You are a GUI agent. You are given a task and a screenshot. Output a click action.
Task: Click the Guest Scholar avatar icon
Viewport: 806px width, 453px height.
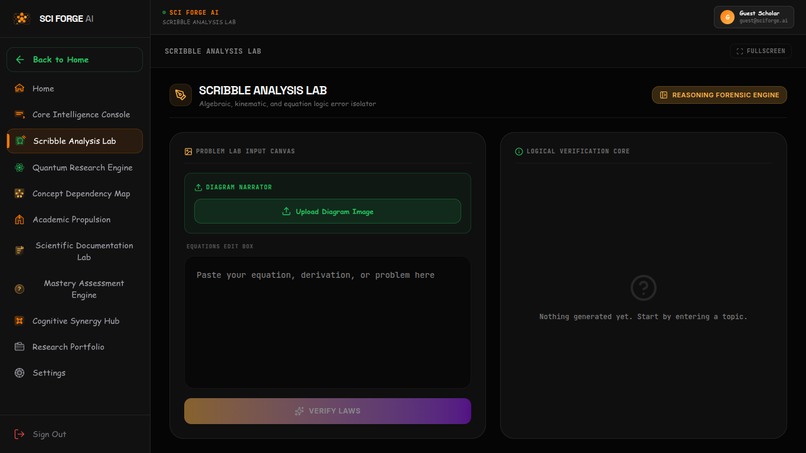coord(727,17)
